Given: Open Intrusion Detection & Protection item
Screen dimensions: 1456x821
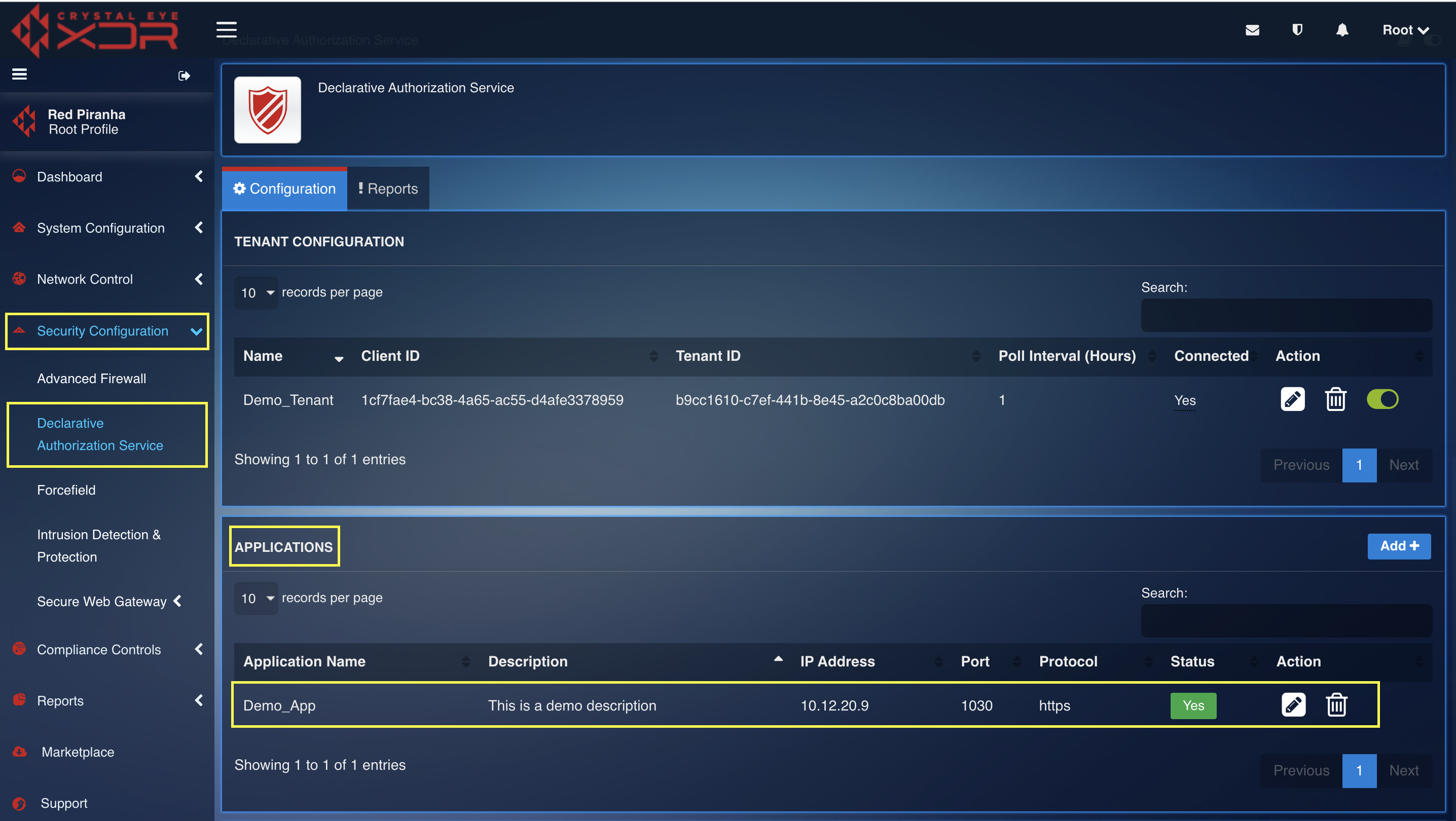Looking at the screenshot, I should [x=99, y=545].
